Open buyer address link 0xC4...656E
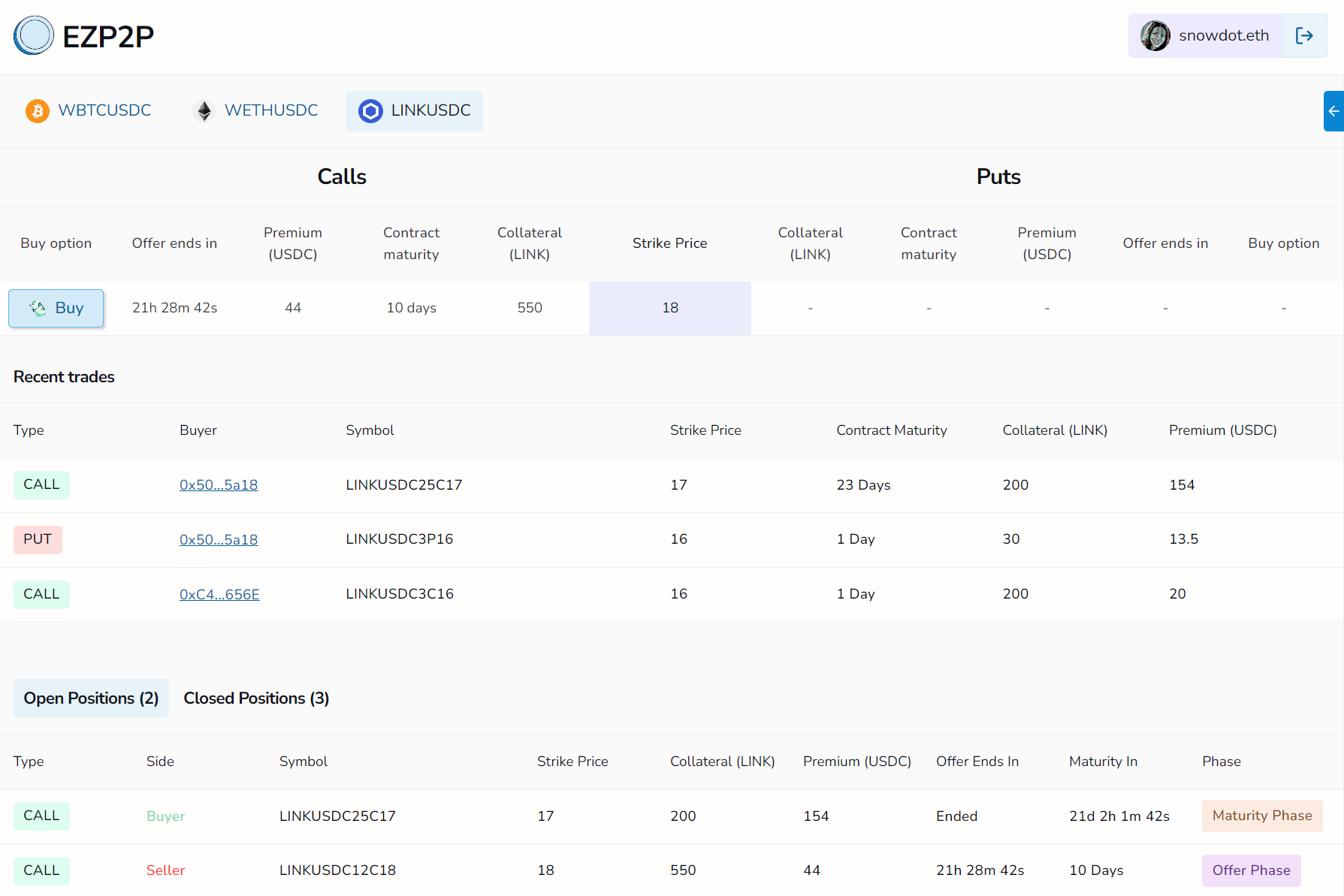This screenshot has height=896, width=1344. (x=219, y=595)
